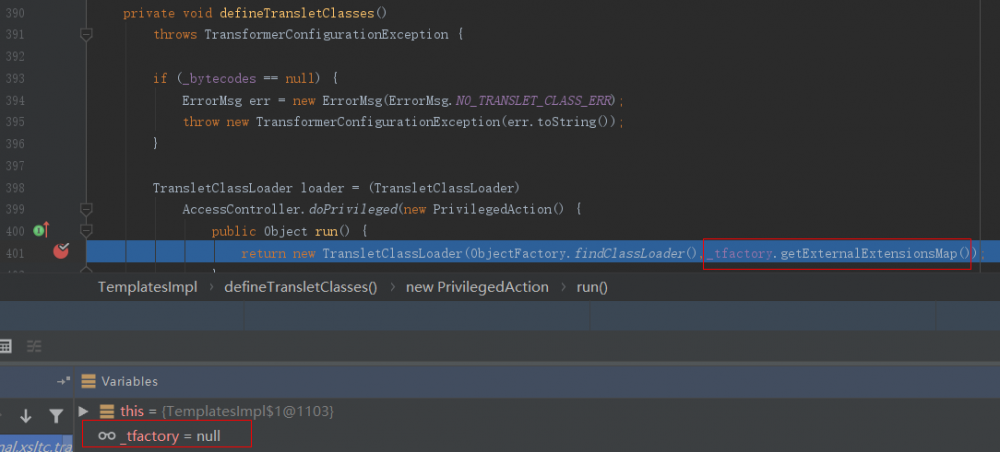Click line number 393 in gutter
Viewport: 1000px width, 452px height.
point(14,78)
